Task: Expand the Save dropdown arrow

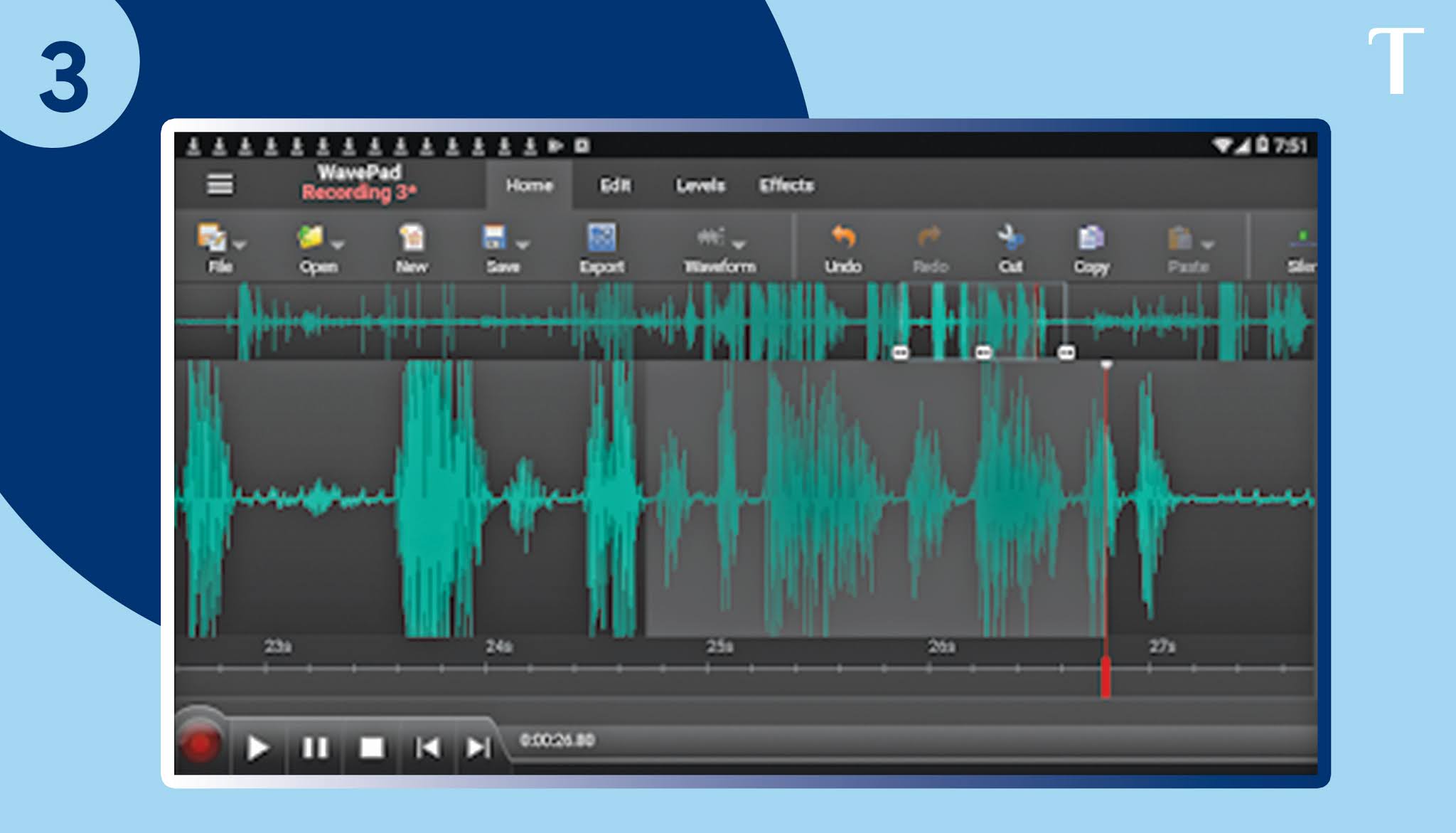Action: [523, 245]
